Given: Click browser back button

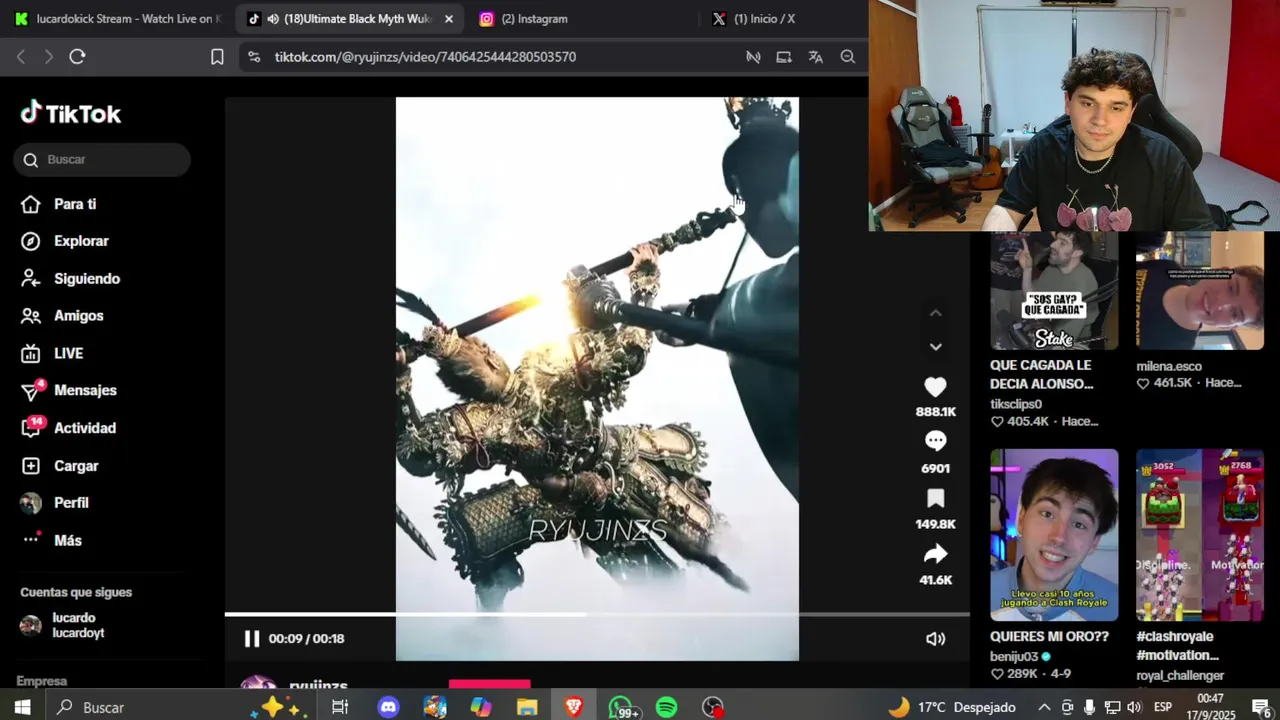Looking at the screenshot, I should (x=21, y=57).
